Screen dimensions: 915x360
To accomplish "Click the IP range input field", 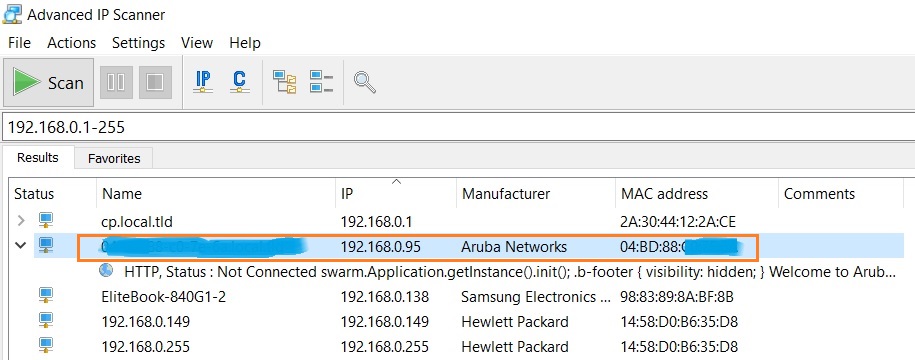I will (458, 127).
